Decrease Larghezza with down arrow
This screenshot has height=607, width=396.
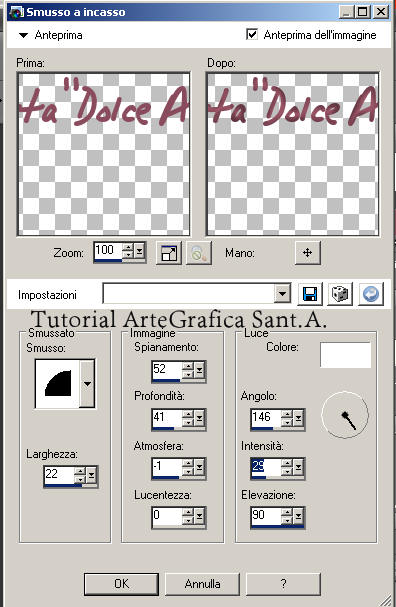(79, 479)
